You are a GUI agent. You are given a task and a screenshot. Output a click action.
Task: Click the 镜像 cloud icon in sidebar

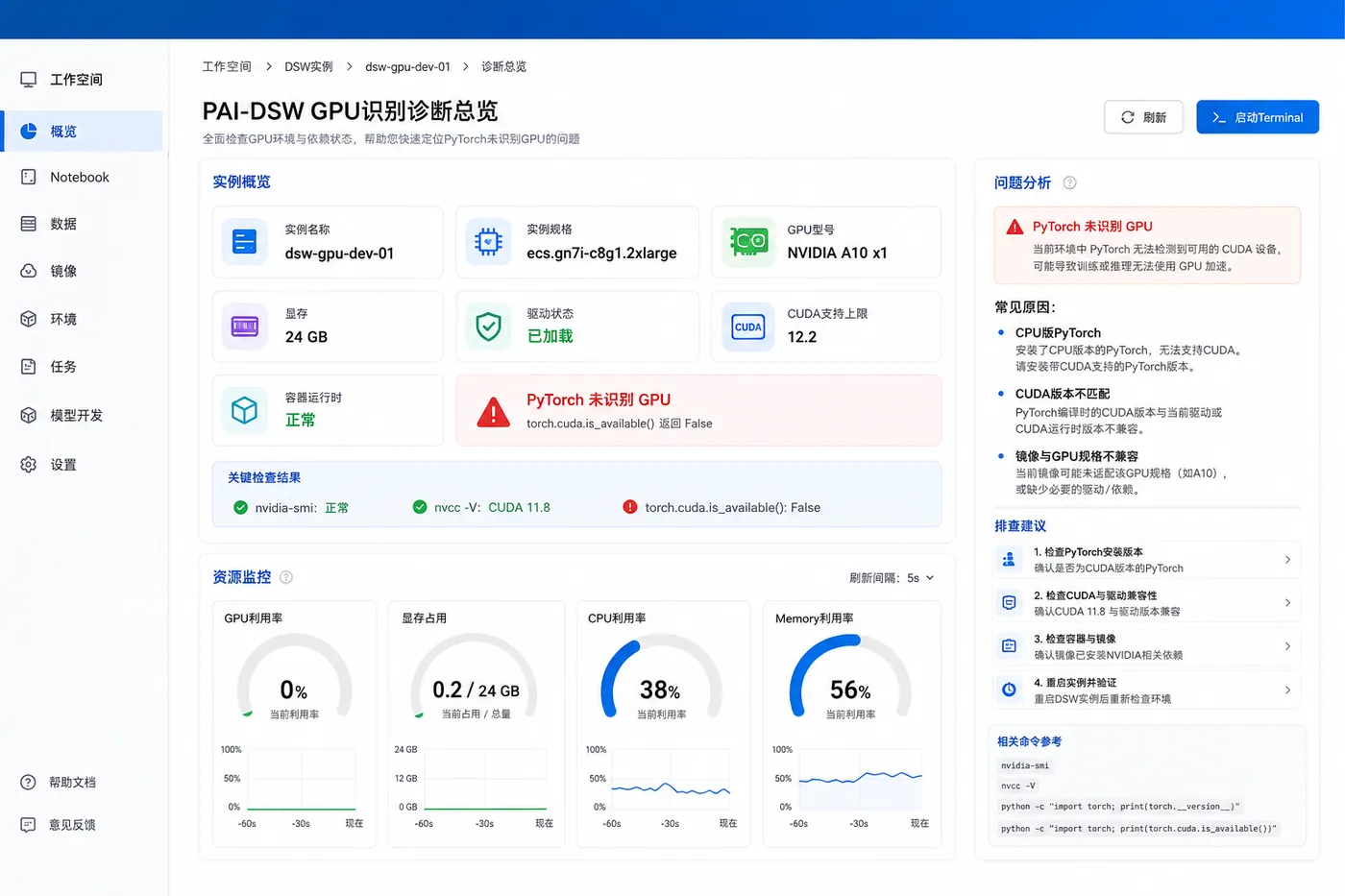29,271
